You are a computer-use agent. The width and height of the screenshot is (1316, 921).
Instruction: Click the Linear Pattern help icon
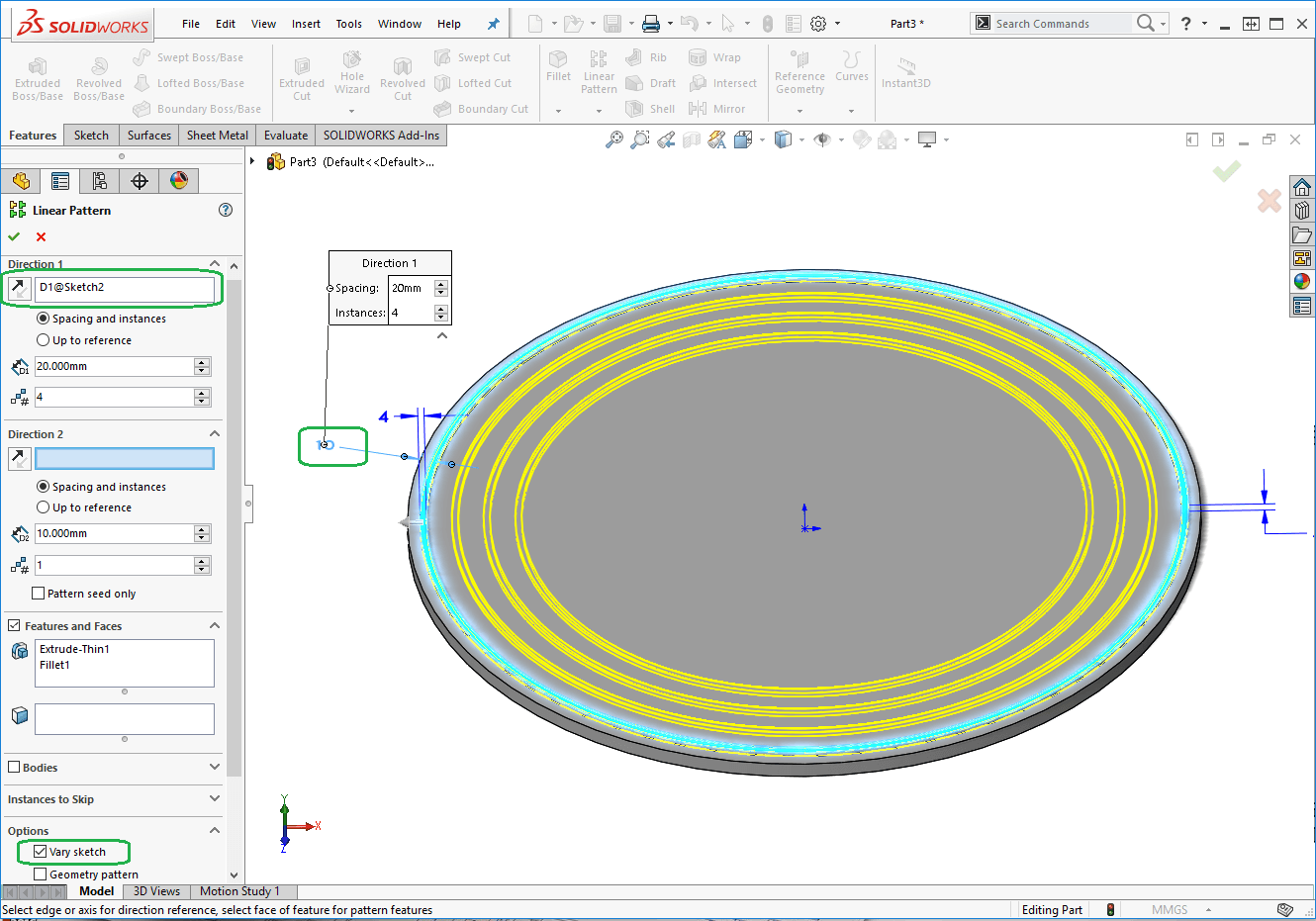(226, 210)
